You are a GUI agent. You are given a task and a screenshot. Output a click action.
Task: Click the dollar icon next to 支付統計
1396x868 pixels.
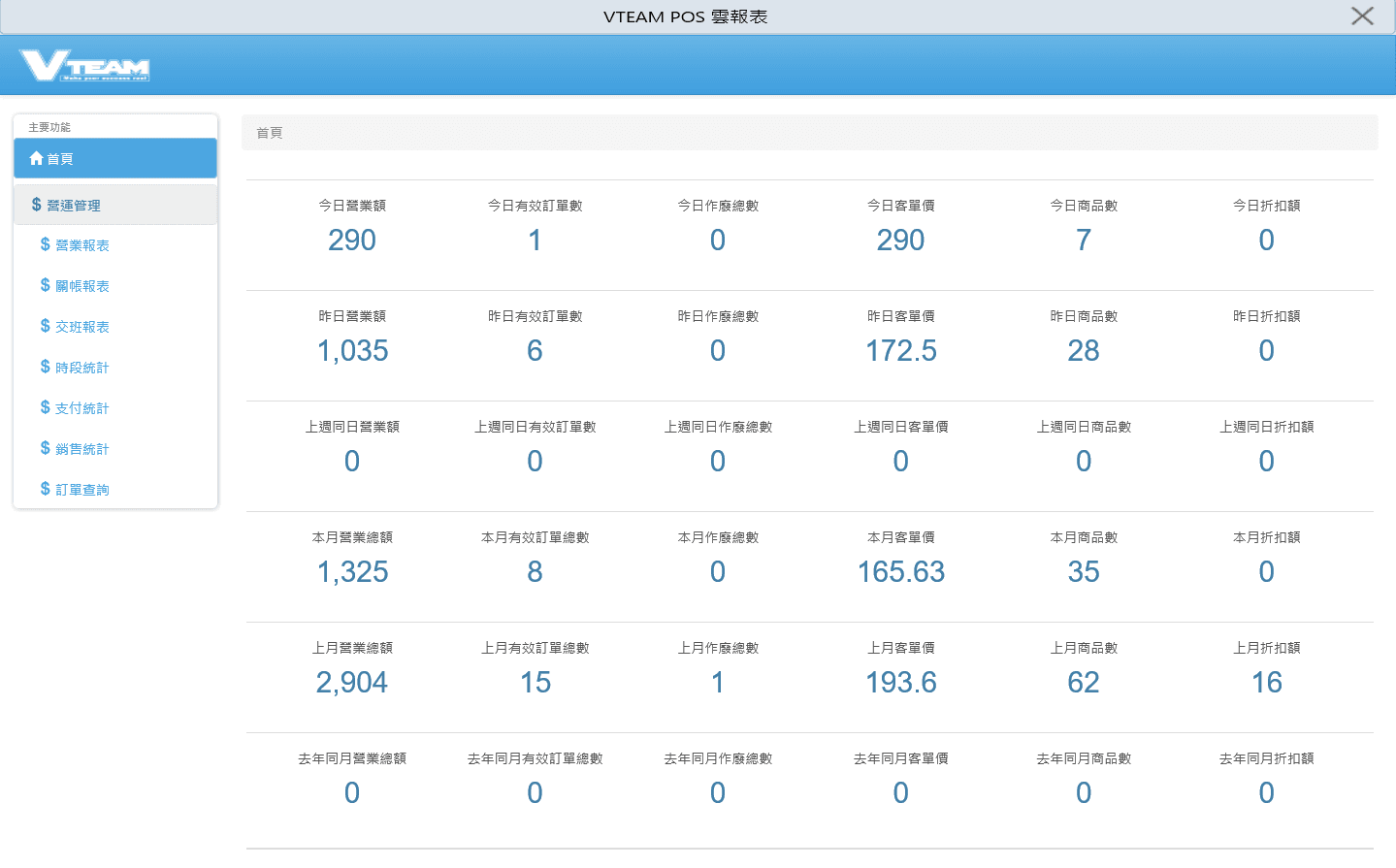tap(45, 407)
